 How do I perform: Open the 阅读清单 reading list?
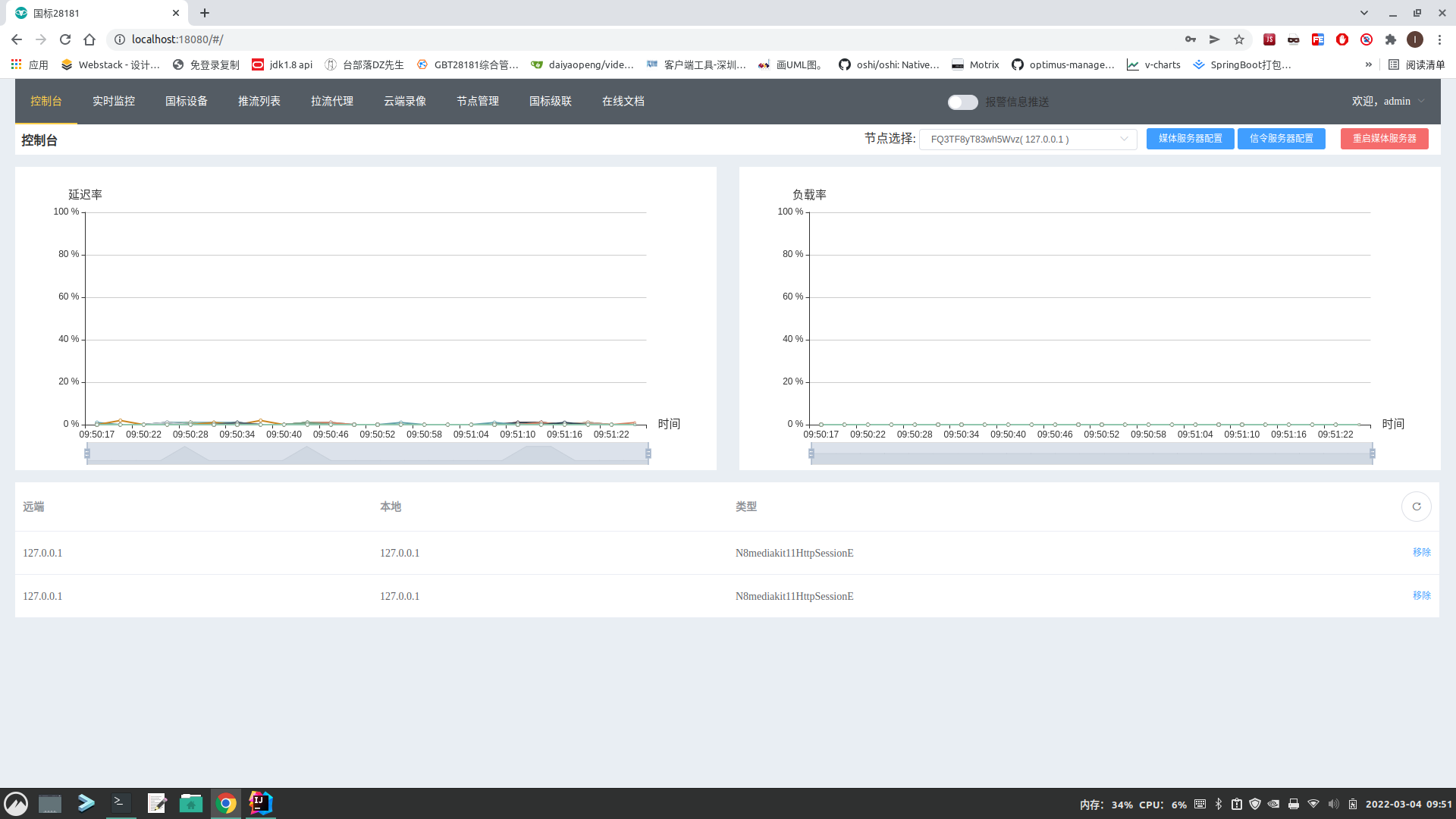tap(1417, 65)
